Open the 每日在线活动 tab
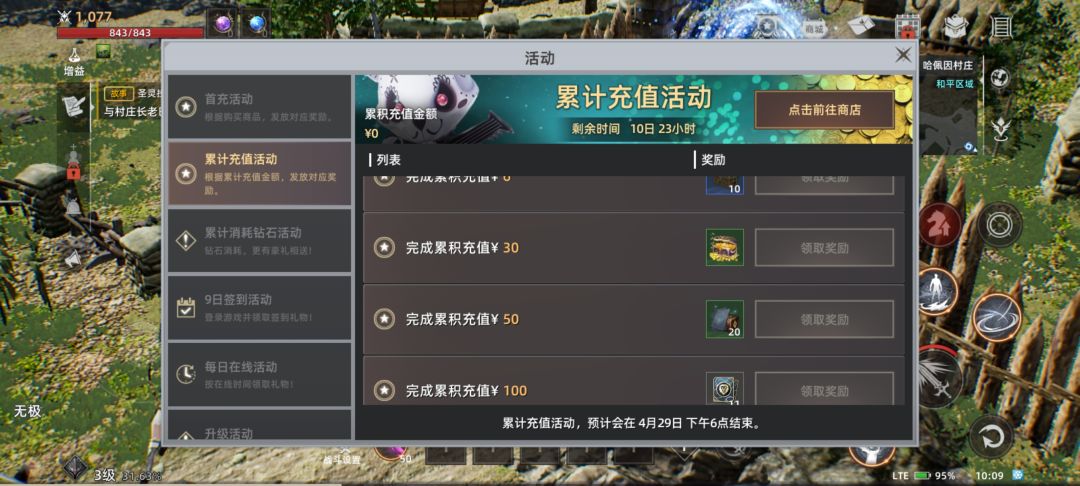The image size is (1080, 486). click(260, 374)
